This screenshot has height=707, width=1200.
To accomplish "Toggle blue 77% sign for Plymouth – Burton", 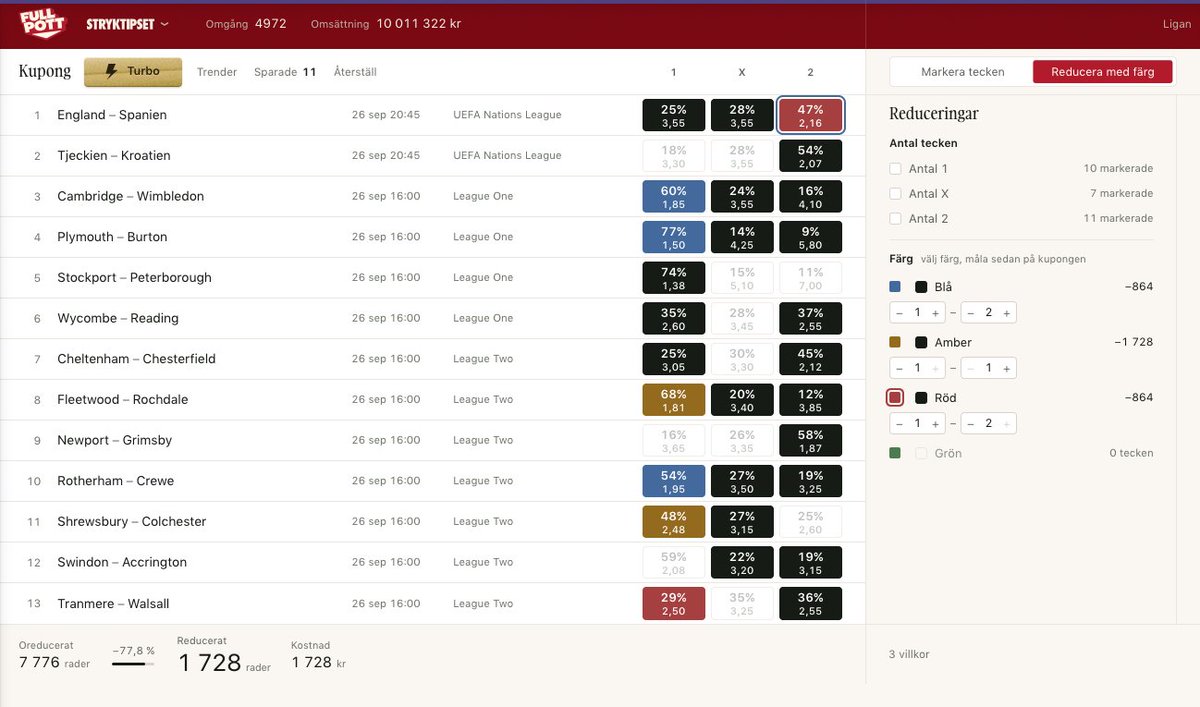I will 674,237.
